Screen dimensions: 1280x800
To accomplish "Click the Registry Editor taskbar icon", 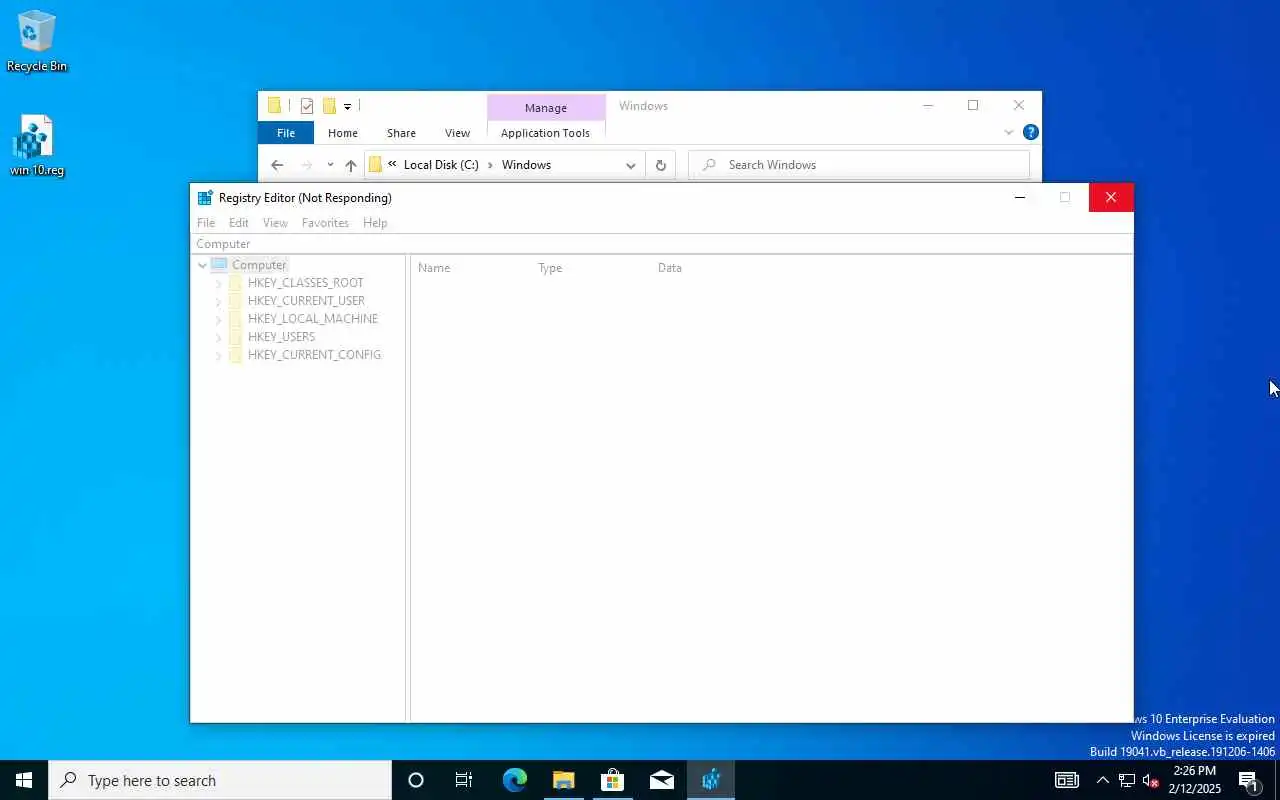I will pyautogui.click(x=710, y=780).
